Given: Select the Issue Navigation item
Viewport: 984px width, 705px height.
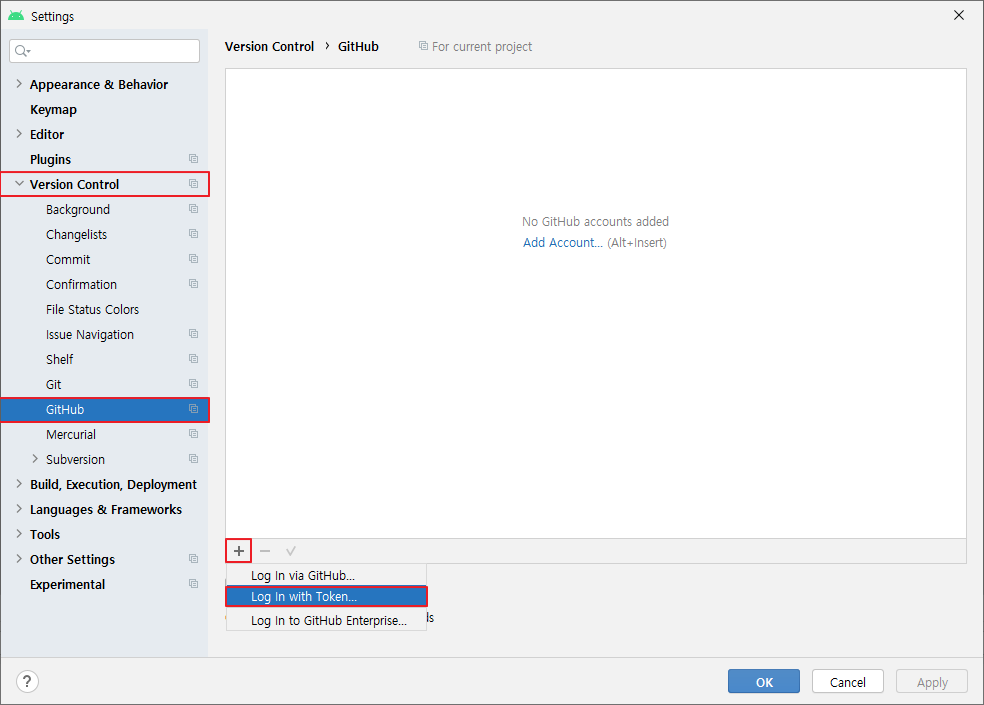Looking at the screenshot, I should click(x=90, y=335).
